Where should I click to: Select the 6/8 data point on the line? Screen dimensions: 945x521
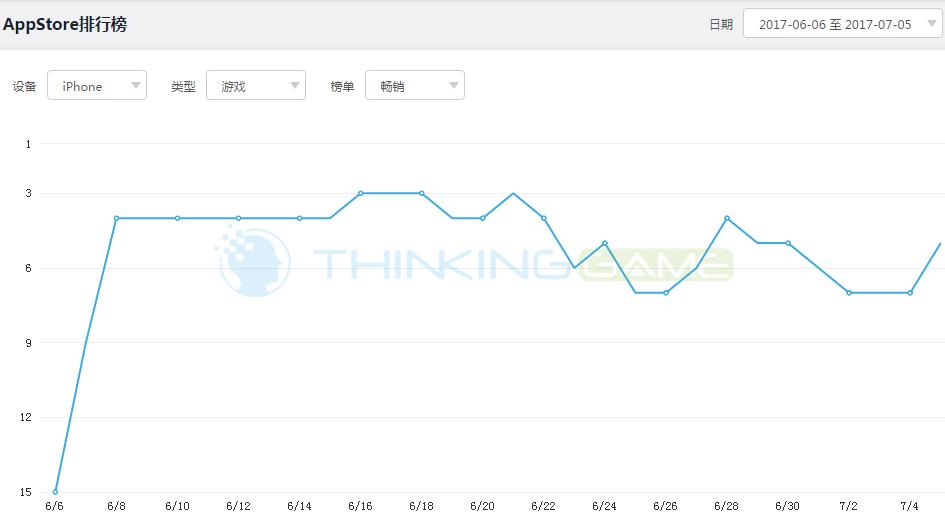(116, 218)
